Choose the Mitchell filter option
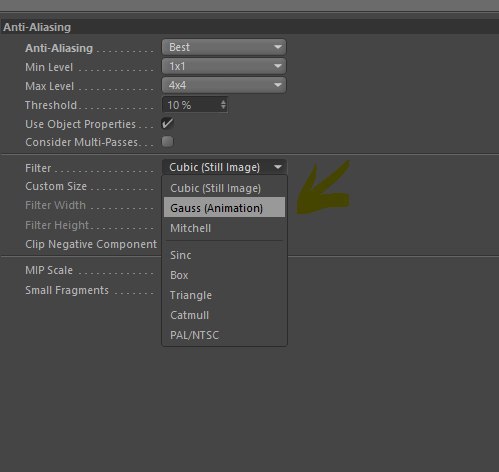499x472 pixels. click(224, 228)
